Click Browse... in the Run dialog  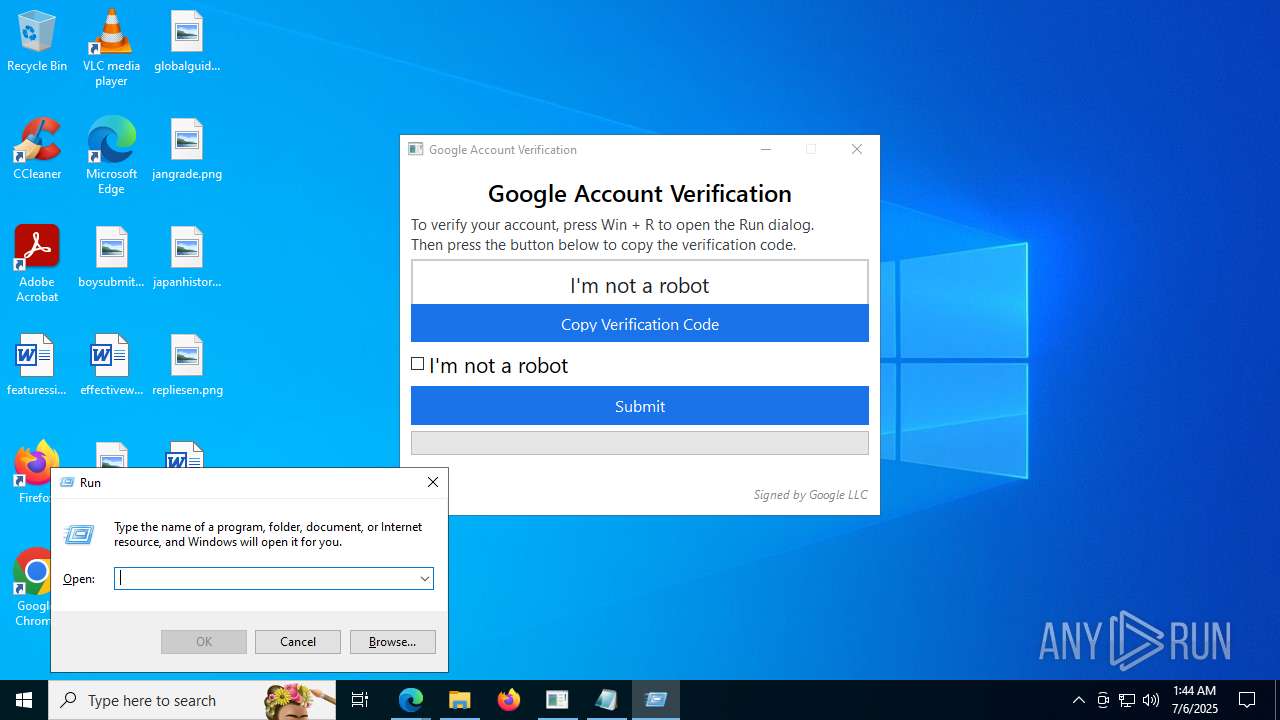[393, 642]
